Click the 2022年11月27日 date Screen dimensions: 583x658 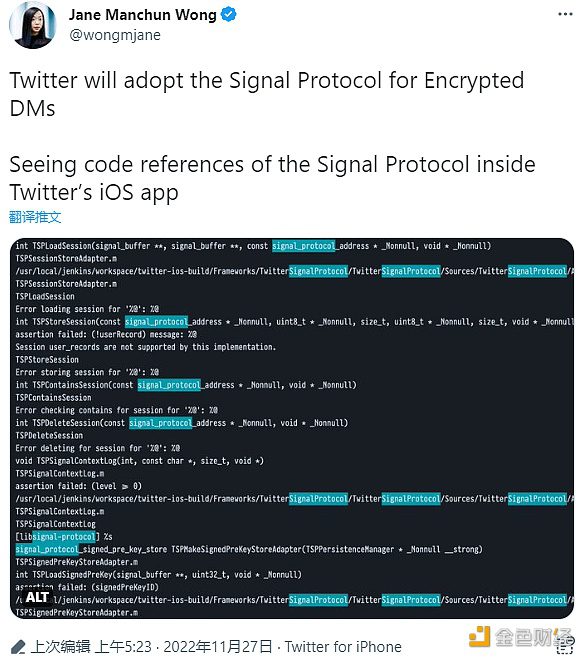pos(217,647)
